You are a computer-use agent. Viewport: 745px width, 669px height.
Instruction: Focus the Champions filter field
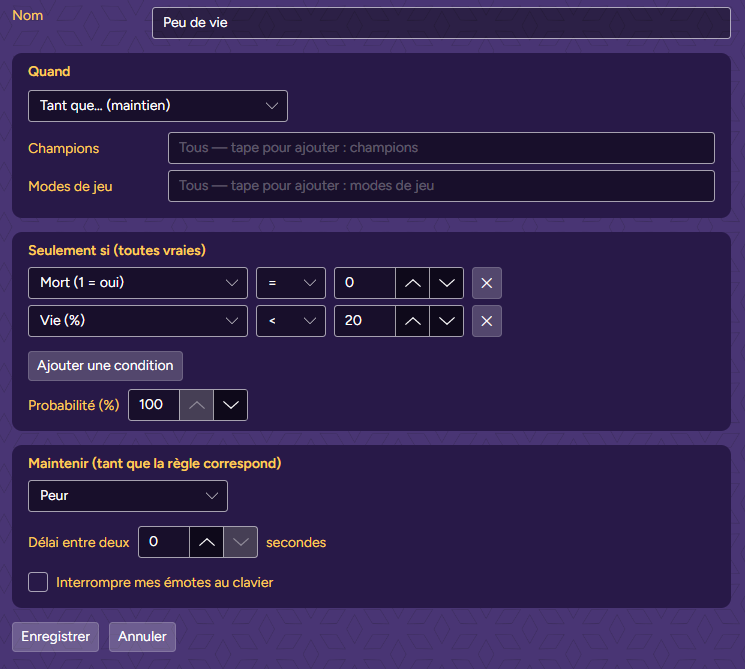(441, 148)
